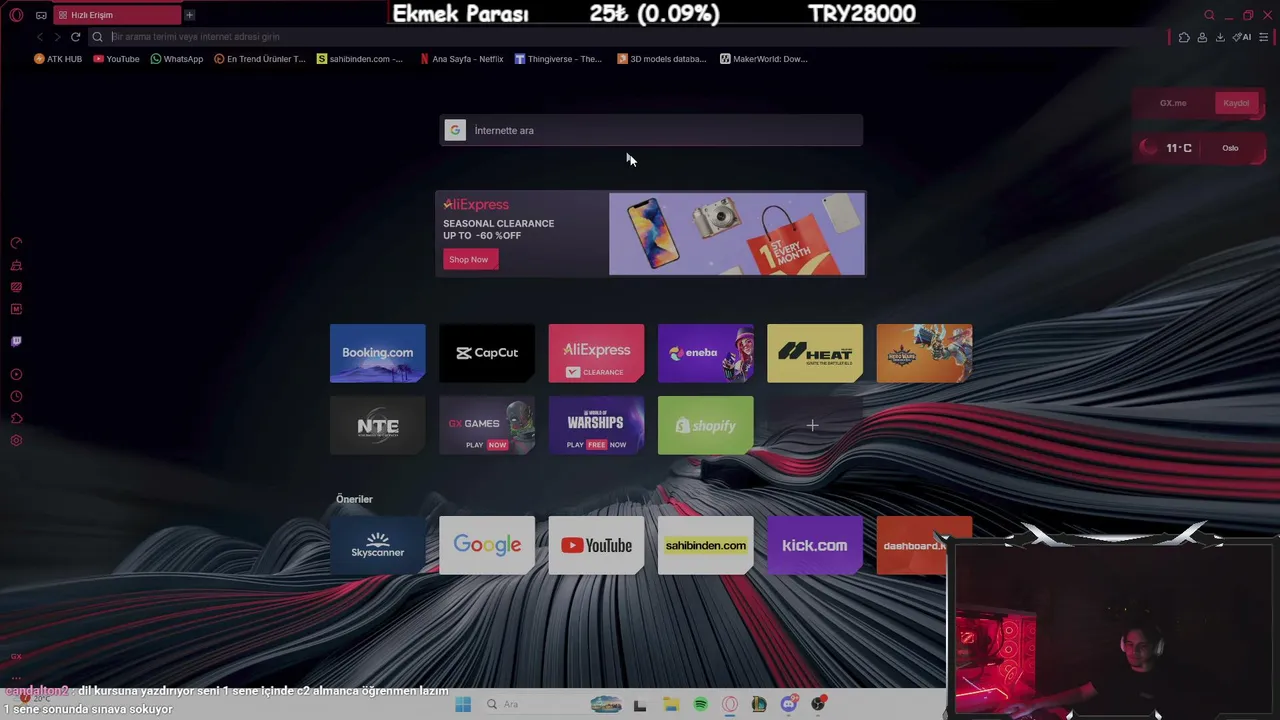Open the Skyscanner suggestion tile

pos(377,545)
